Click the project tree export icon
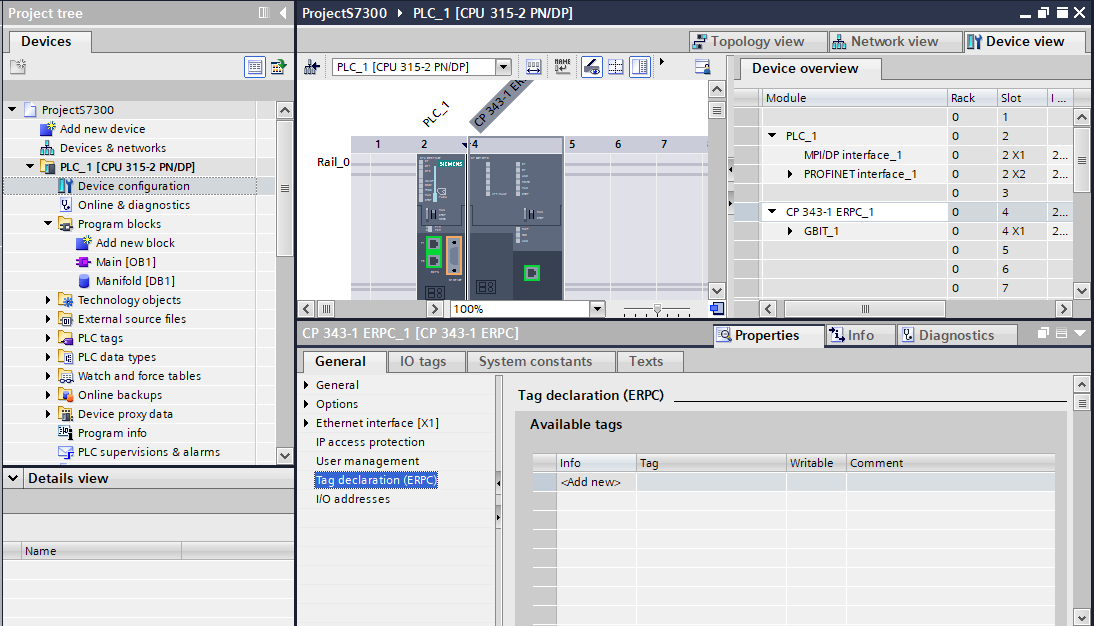The height and width of the screenshot is (626, 1094). 278,67
